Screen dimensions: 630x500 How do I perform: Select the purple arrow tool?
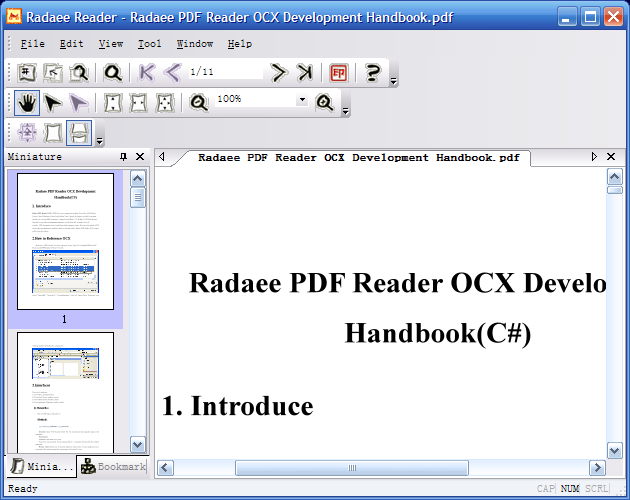(78, 103)
